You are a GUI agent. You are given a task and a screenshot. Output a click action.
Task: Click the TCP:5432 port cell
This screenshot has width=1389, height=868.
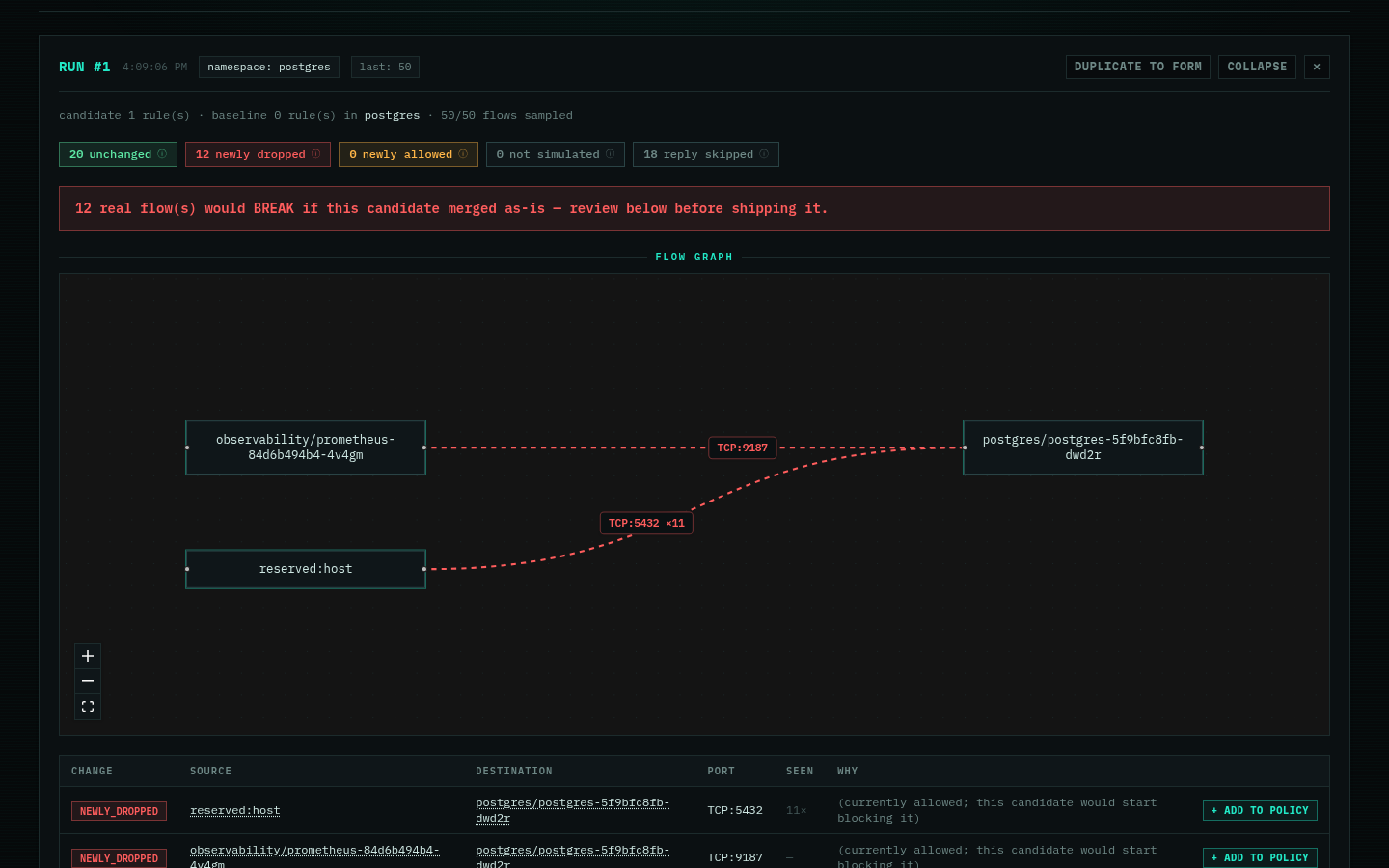pyautogui.click(x=735, y=811)
